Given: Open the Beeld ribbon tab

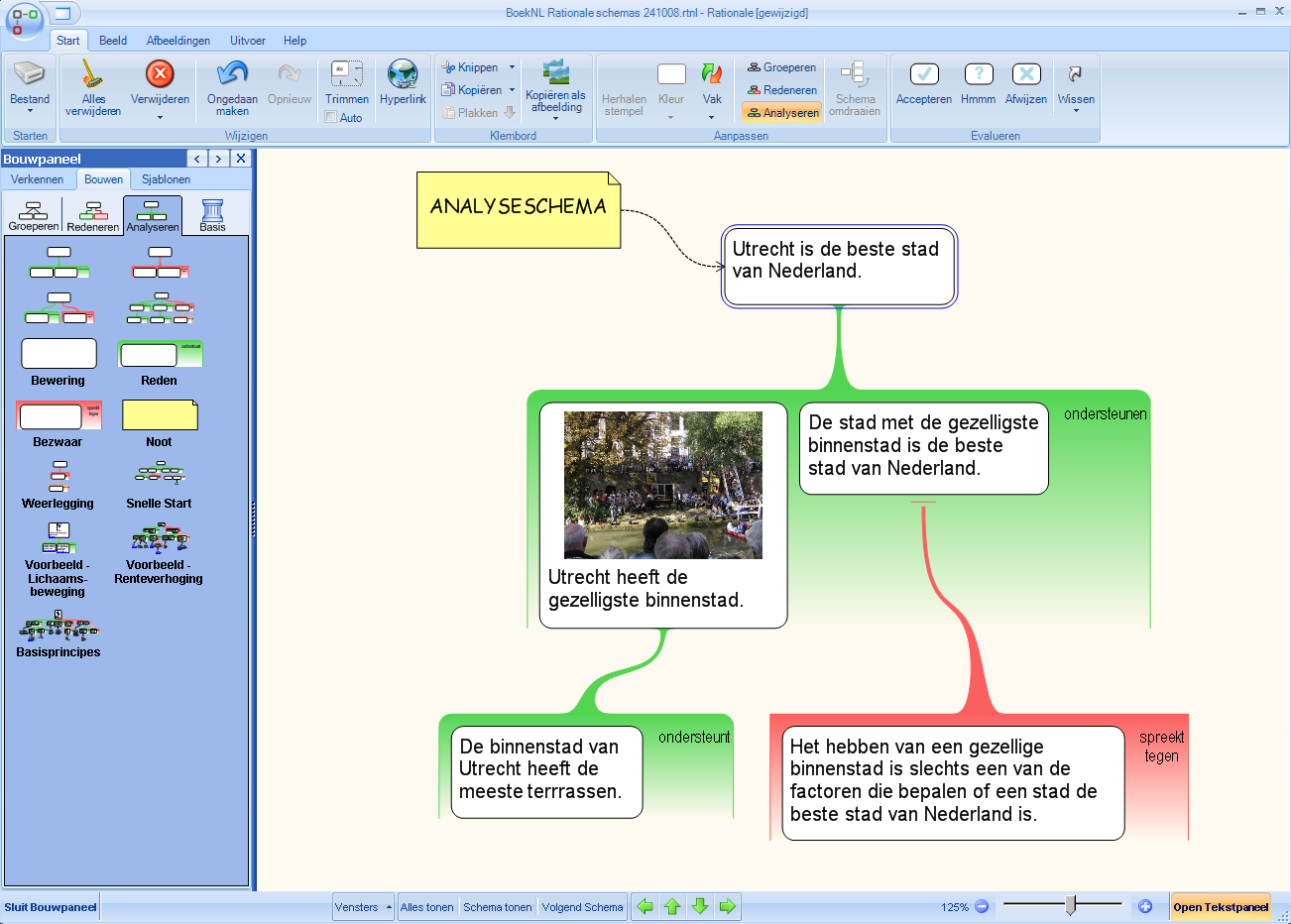Looking at the screenshot, I should (x=113, y=41).
